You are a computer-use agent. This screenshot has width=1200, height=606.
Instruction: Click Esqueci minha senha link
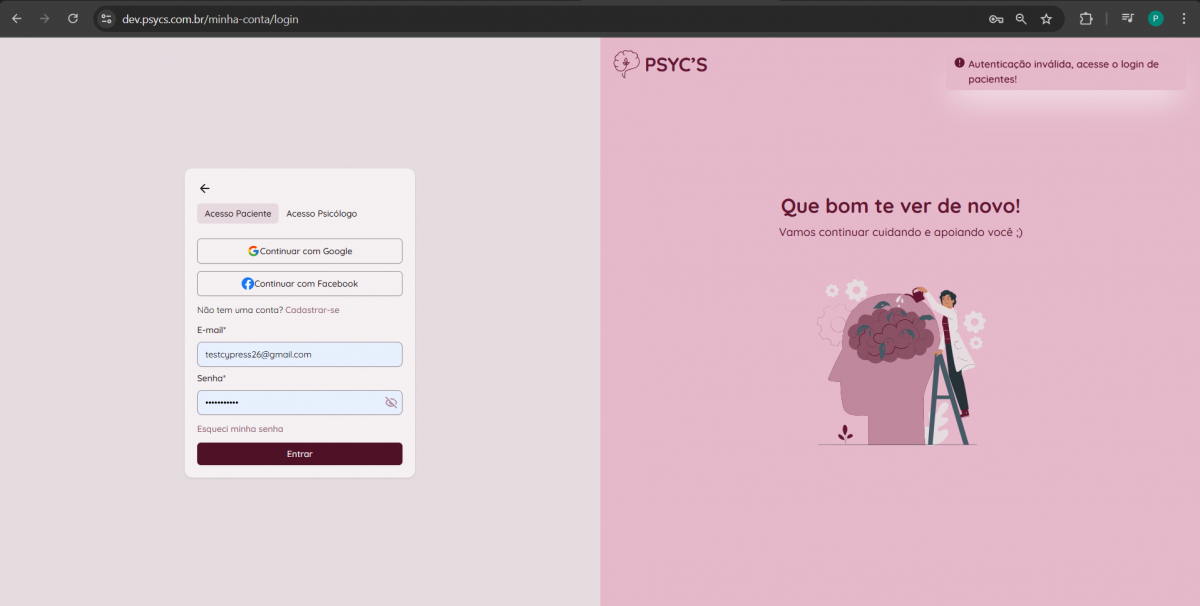240,429
